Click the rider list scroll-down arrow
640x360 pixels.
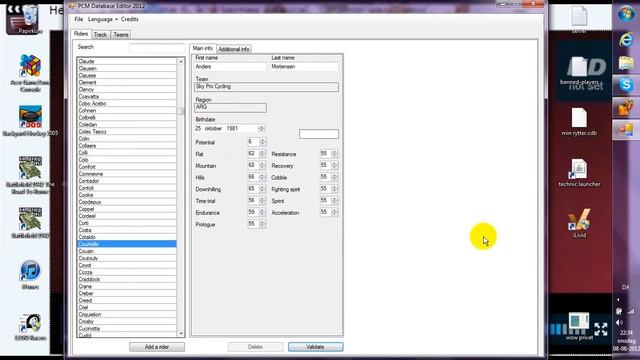(181, 333)
